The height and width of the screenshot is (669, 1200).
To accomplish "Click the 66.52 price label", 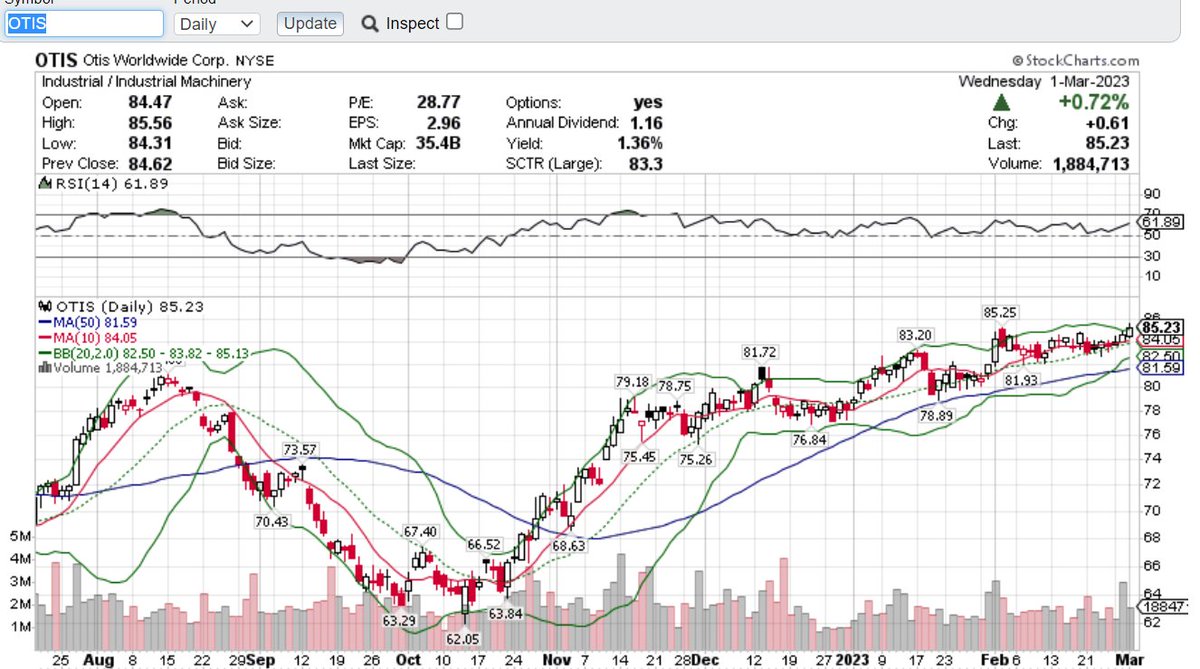I will coord(483,544).
